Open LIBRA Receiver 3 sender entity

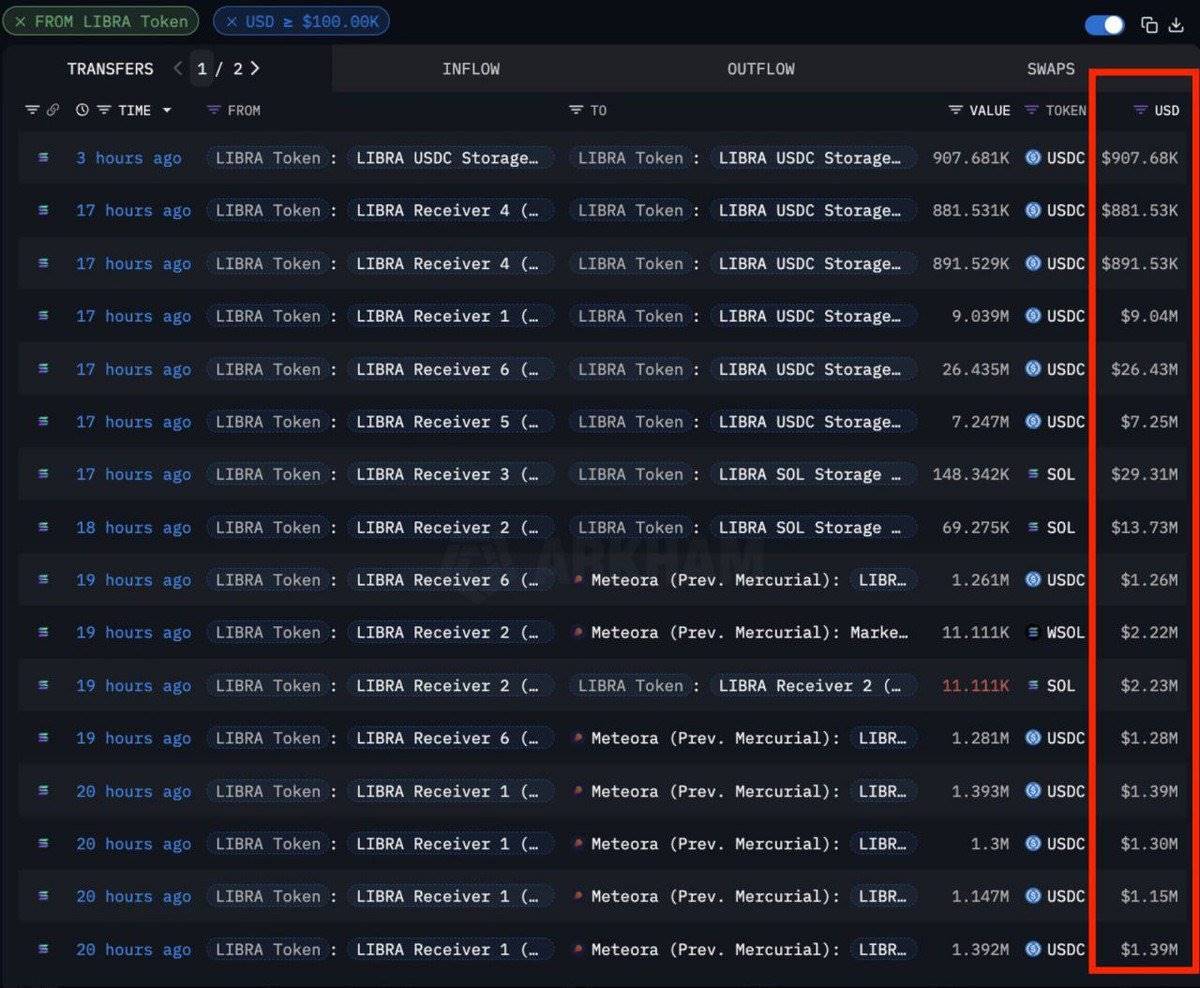pyautogui.click(x=449, y=474)
